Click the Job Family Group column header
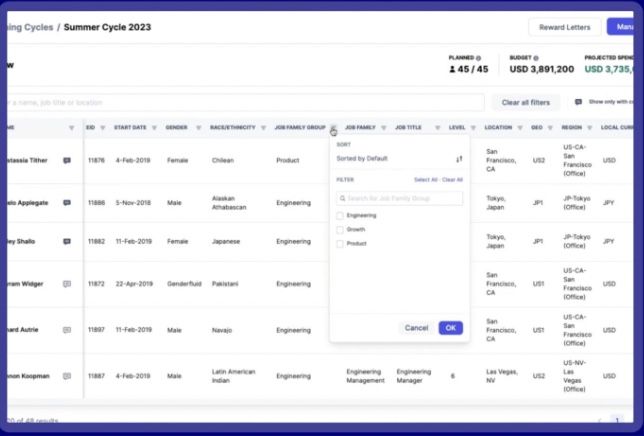Screen dimensions: 644x436 click(300, 128)
